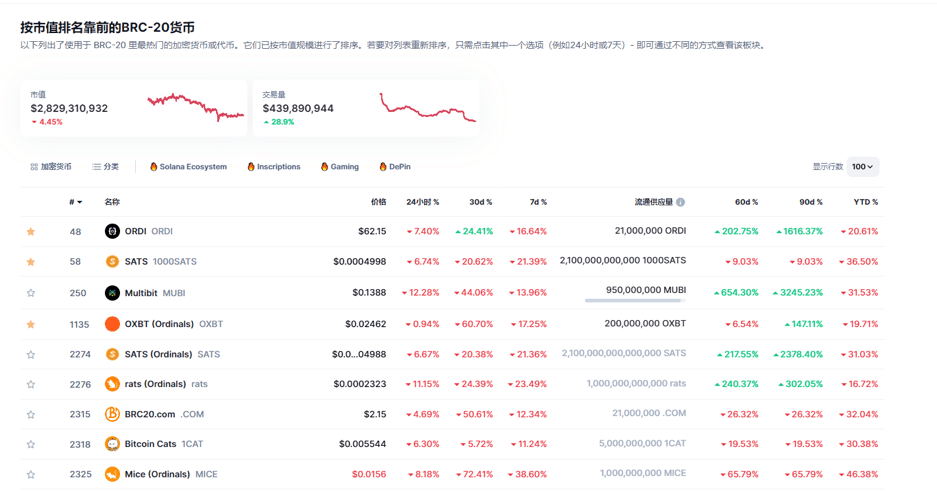Click the ORDI coin logo icon
This screenshot has height=491, width=937.
pyautogui.click(x=112, y=231)
